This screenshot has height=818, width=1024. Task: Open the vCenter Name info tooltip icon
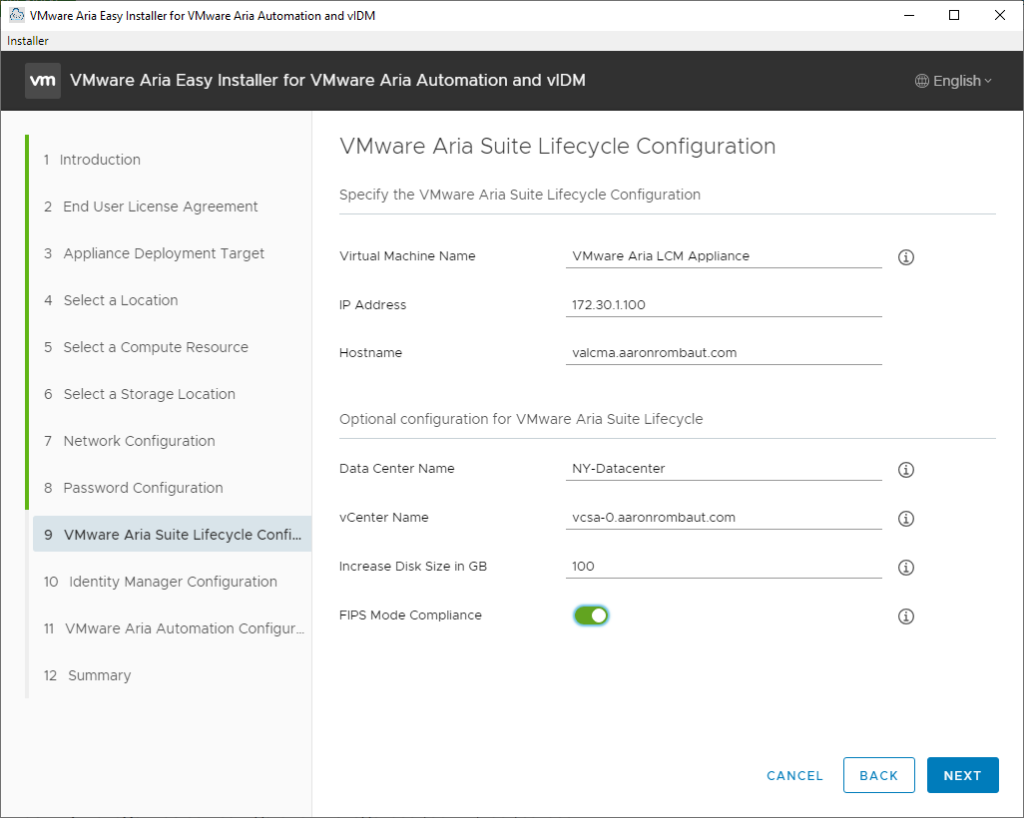[x=906, y=518]
